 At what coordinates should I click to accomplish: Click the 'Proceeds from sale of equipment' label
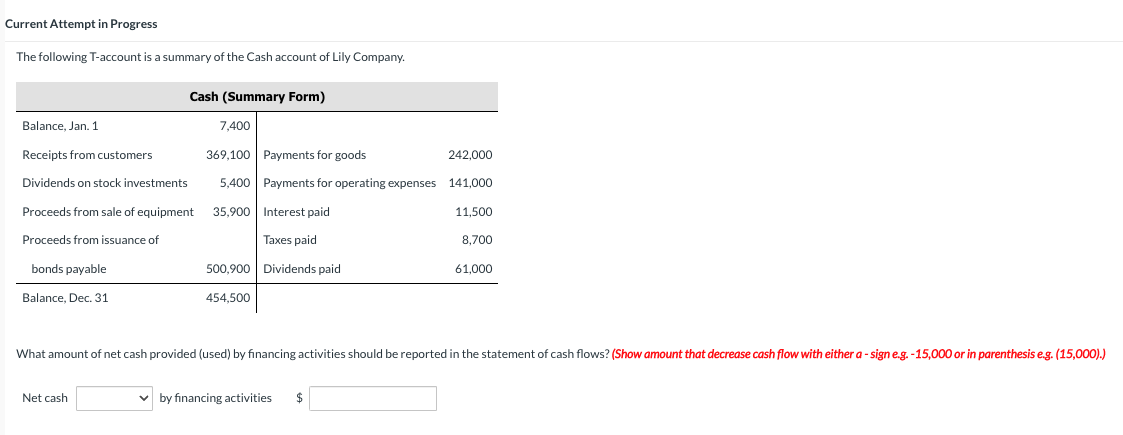coord(108,212)
